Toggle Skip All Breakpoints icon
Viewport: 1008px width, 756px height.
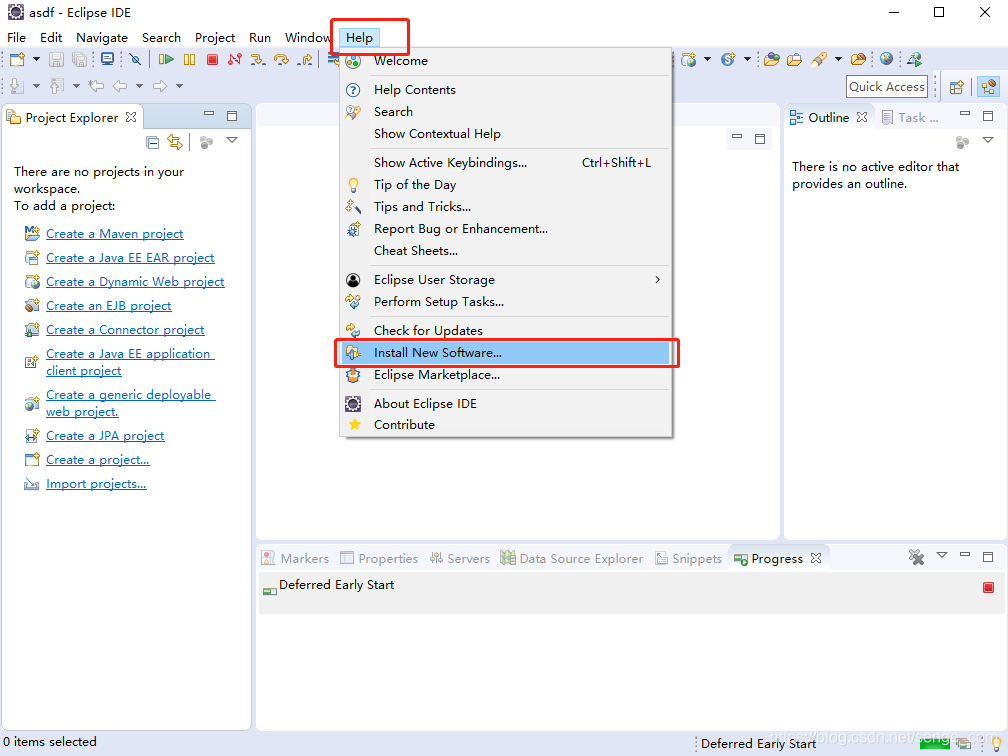point(135,59)
